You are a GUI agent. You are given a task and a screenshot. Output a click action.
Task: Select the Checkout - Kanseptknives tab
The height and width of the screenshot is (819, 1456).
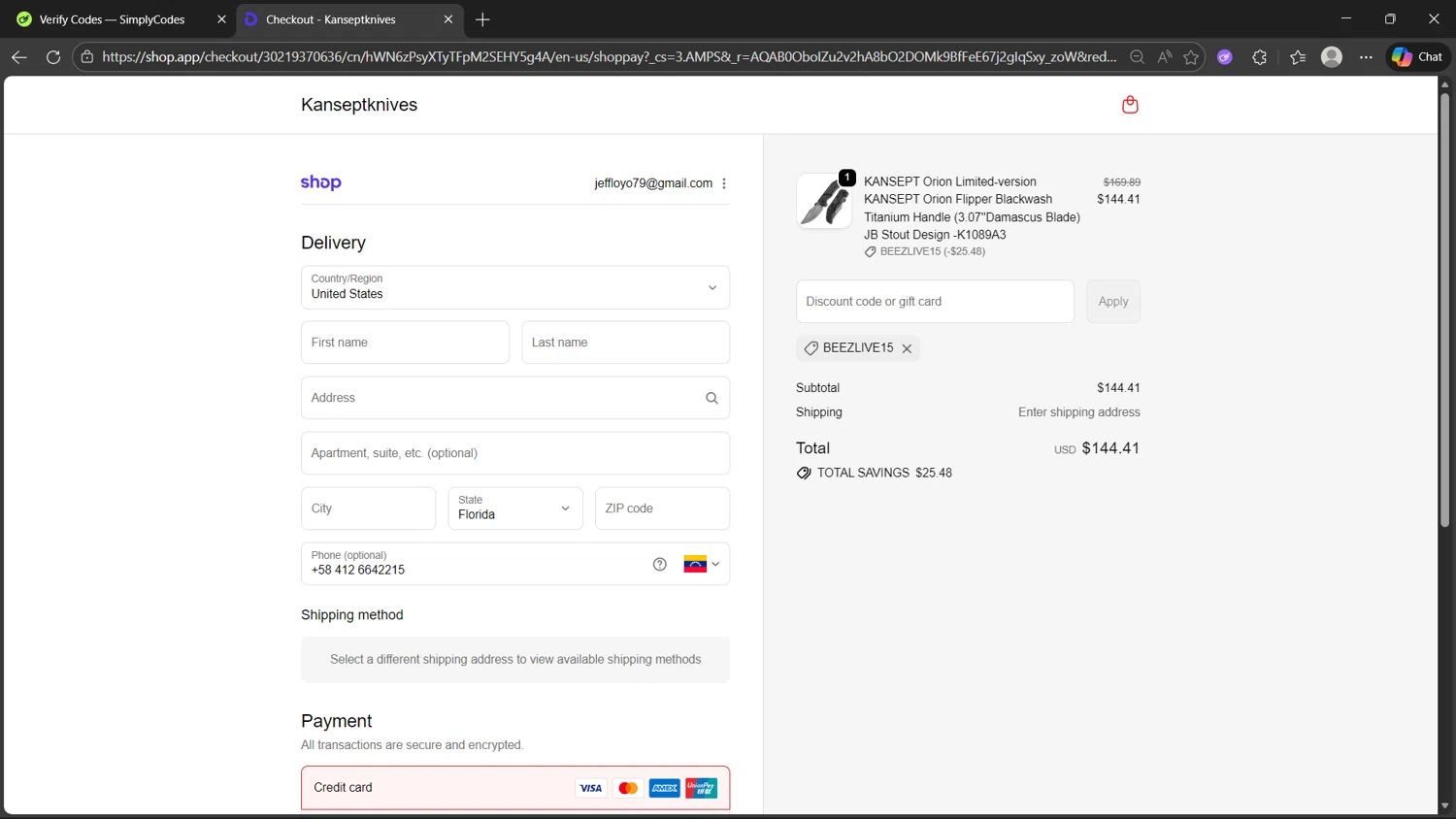pyautogui.click(x=347, y=19)
